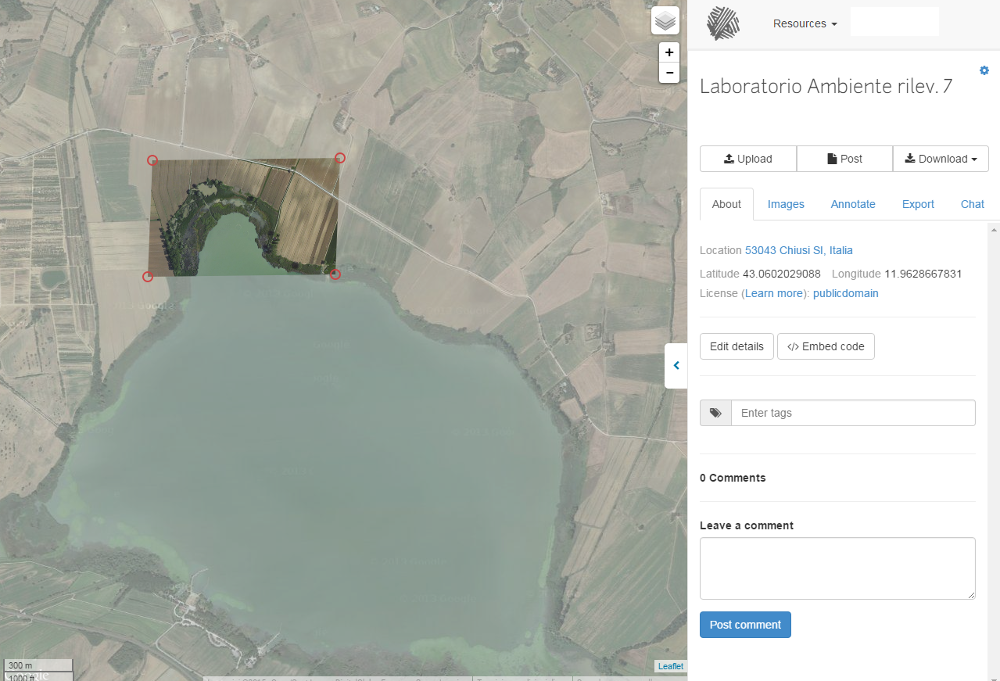Collapse the sidebar with the left chevron

676,365
